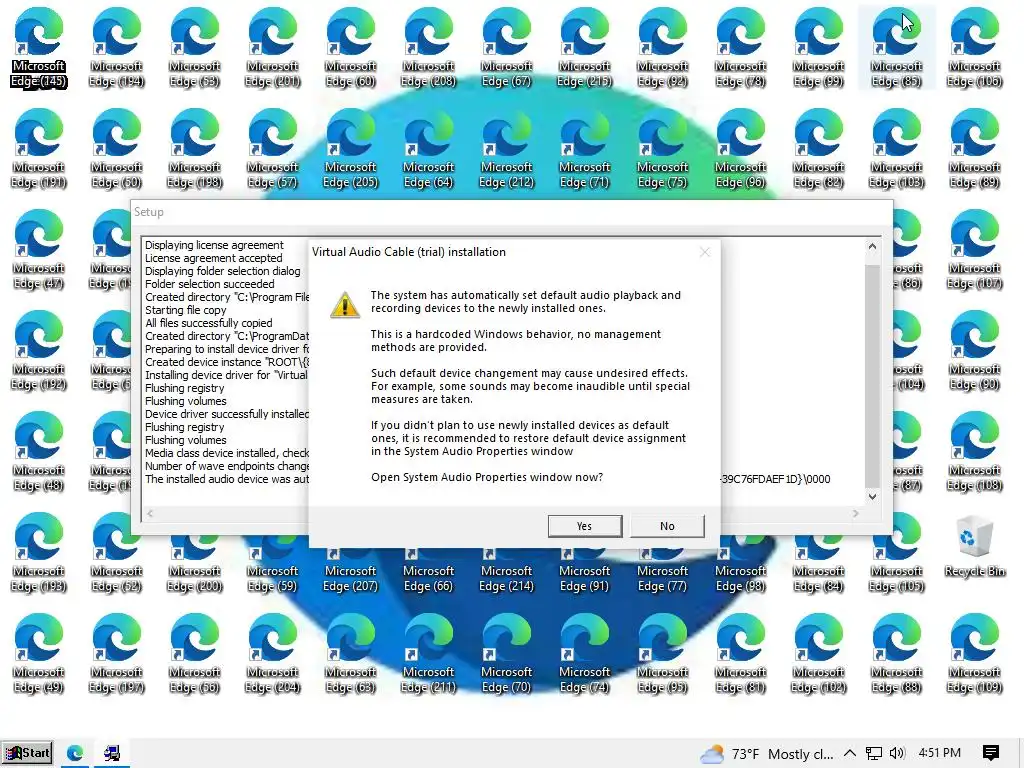Select the Recycle Bin desktop icon
This screenshot has width=1024, height=768.
click(974, 546)
